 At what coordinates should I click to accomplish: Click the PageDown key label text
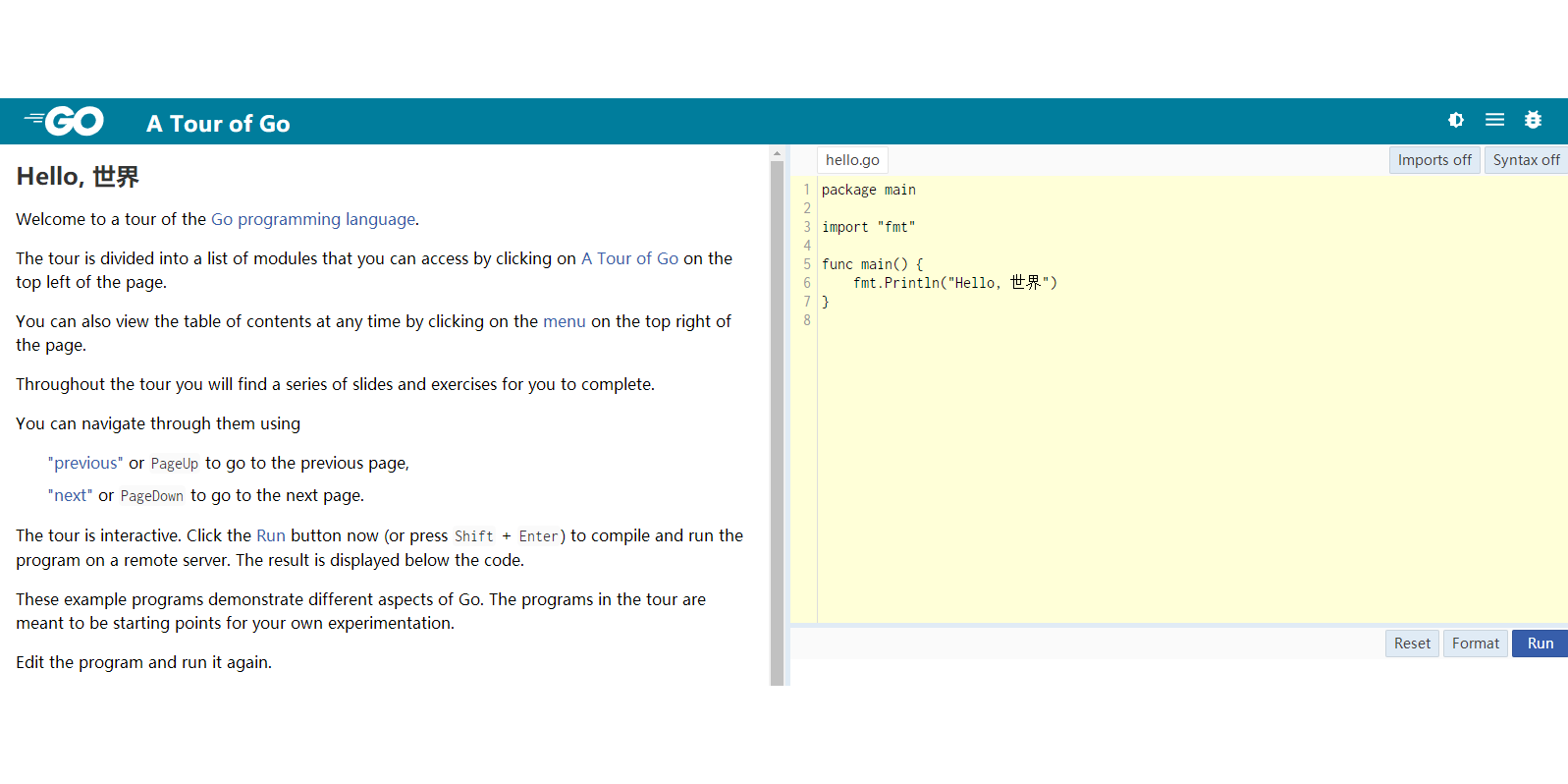(151, 496)
